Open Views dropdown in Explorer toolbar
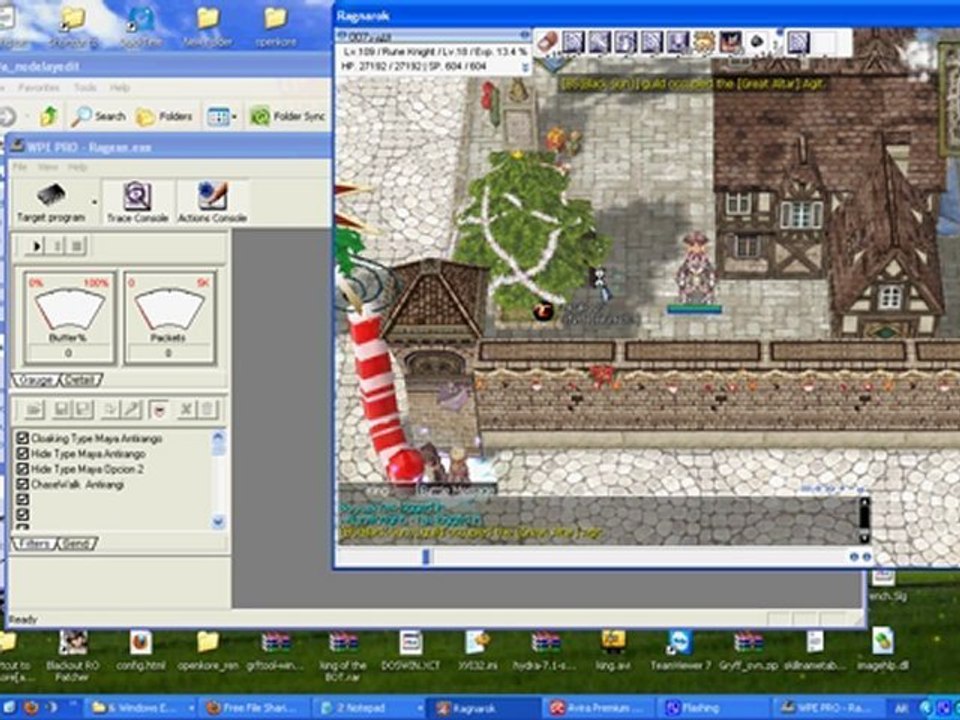Viewport: 960px width, 720px height. tap(222, 116)
